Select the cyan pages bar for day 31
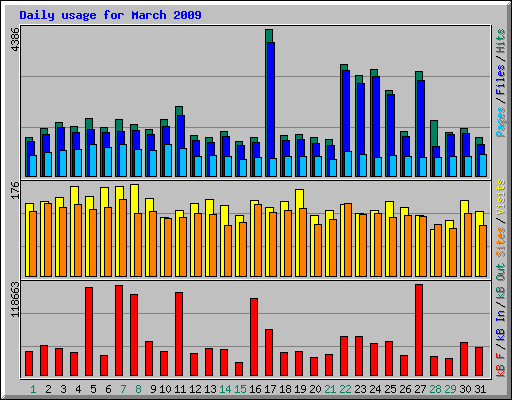This screenshot has height=400, width=512. (x=483, y=165)
